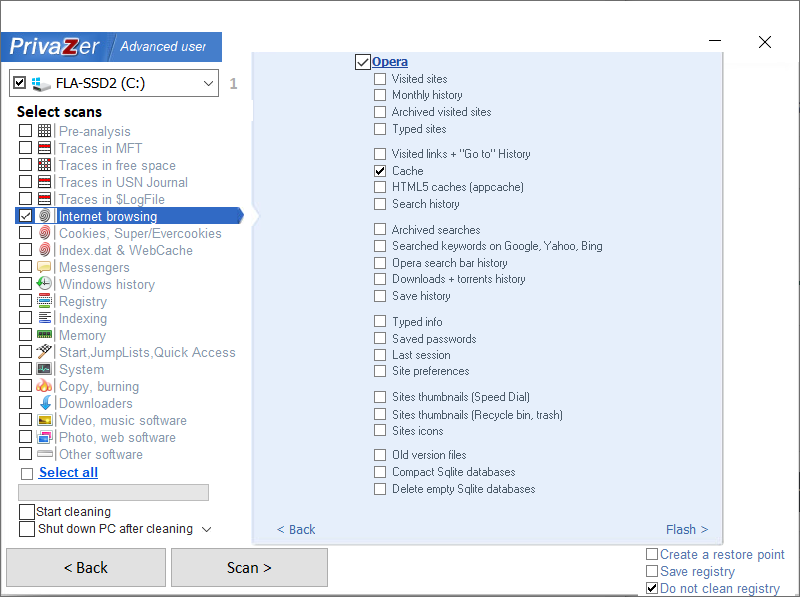800x597 pixels.
Task: Enable Compact Sqlite databases option
Action: [x=380, y=471]
